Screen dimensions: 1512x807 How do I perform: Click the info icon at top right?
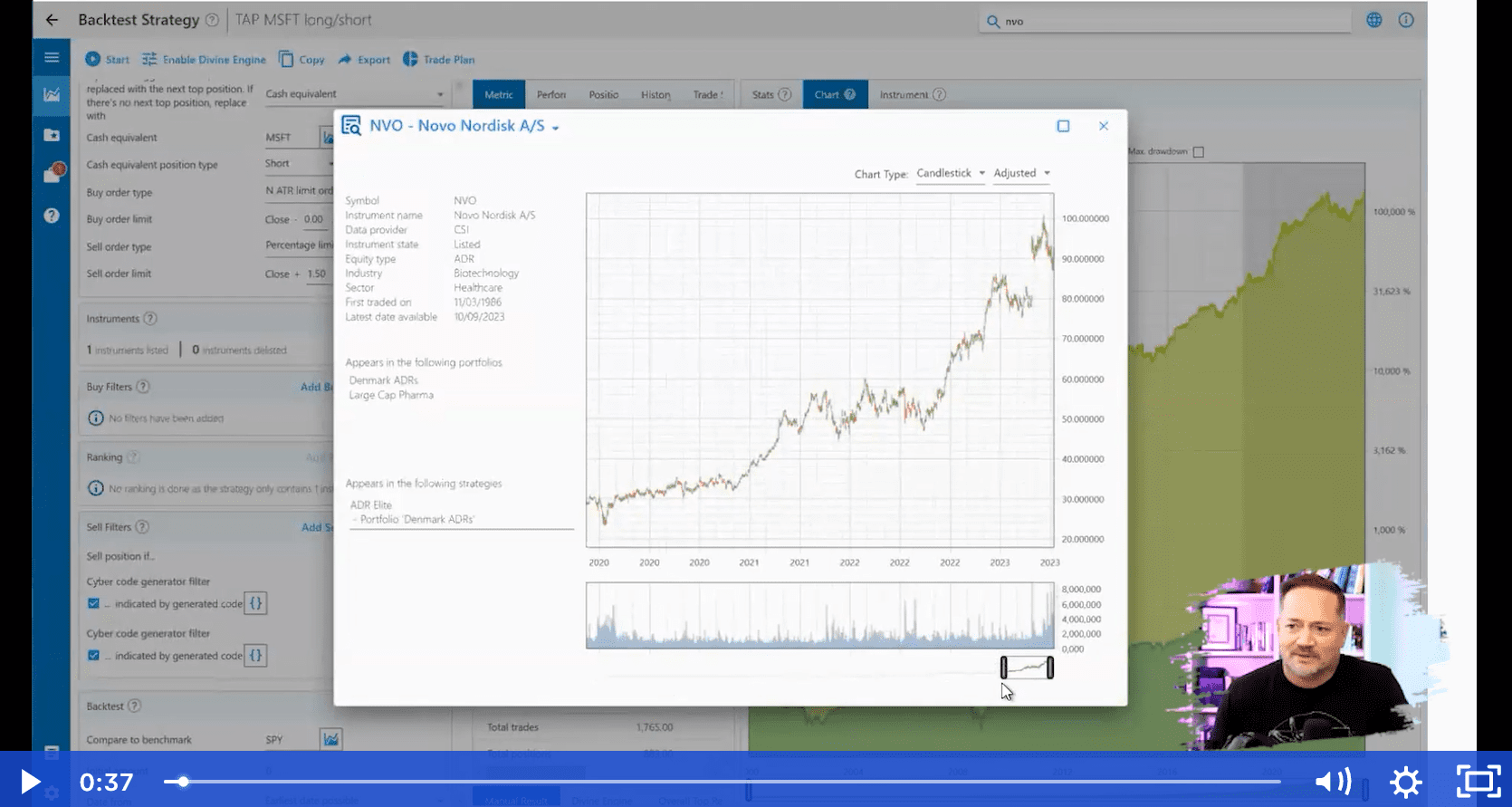pos(1406,20)
